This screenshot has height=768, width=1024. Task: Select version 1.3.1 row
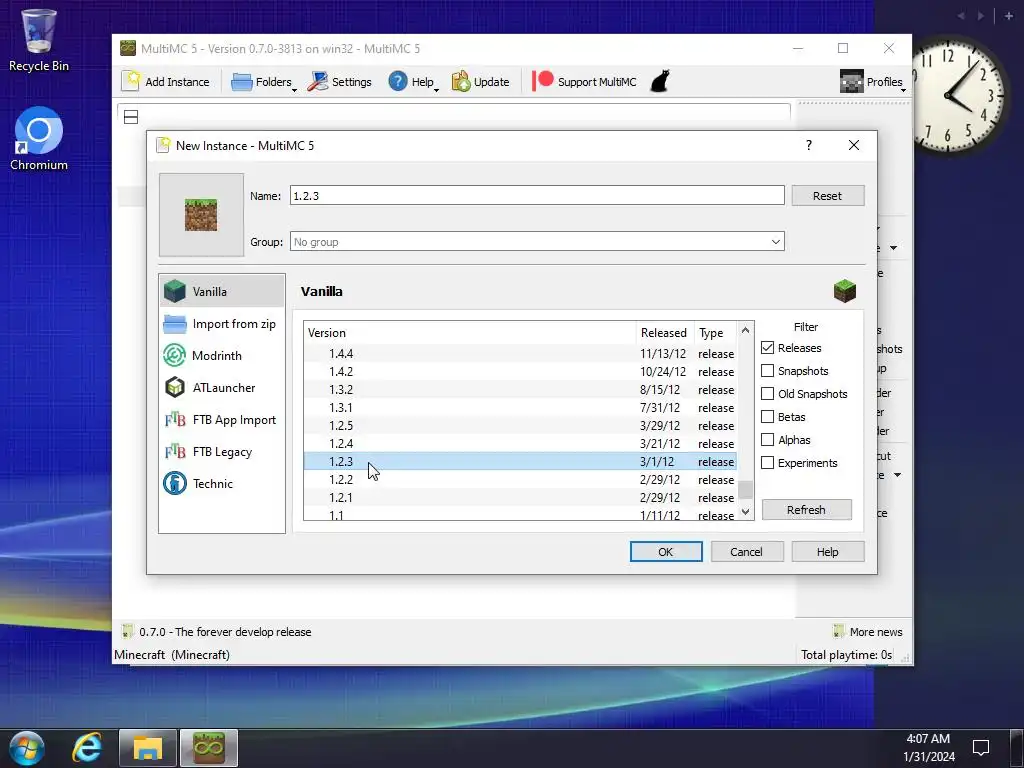[x=520, y=408]
